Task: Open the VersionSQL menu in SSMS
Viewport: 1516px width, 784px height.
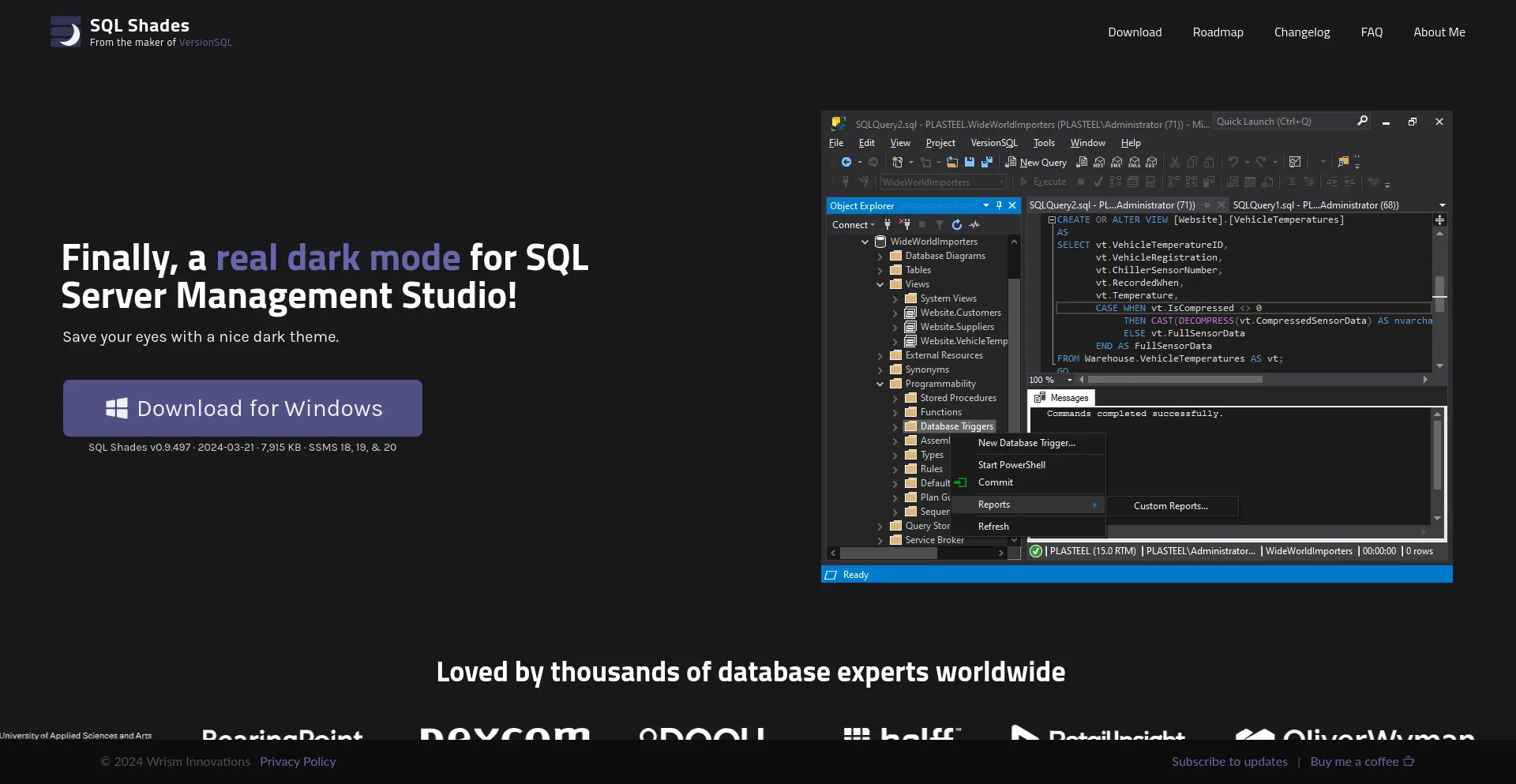Action: pyautogui.click(x=994, y=143)
